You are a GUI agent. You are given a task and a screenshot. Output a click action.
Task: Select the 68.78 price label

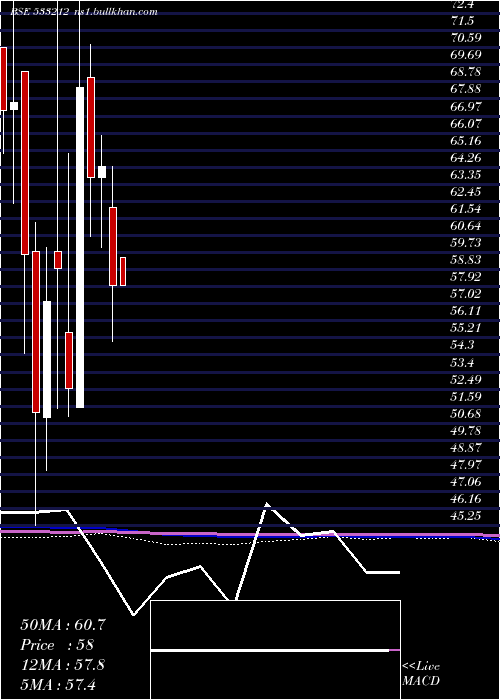(x=466, y=72)
